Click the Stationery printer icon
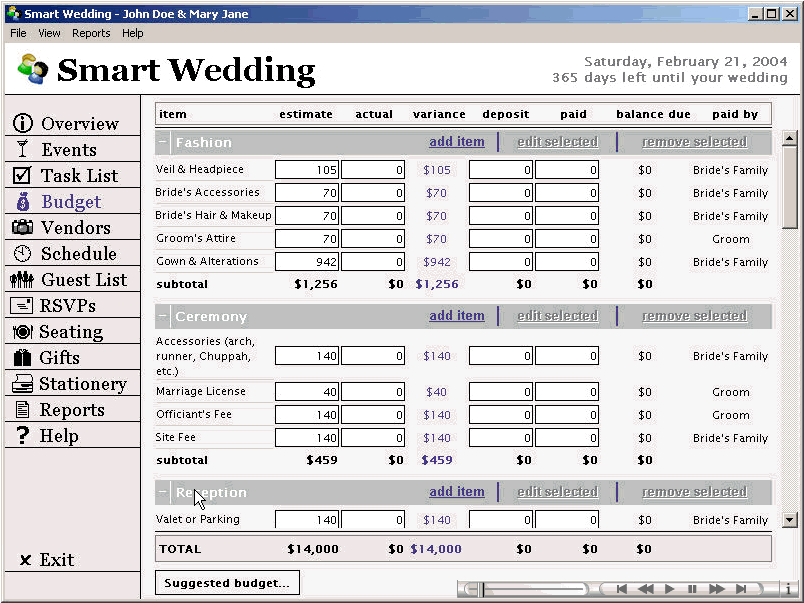This screenshot has height=603, width=804. [22, 384]
